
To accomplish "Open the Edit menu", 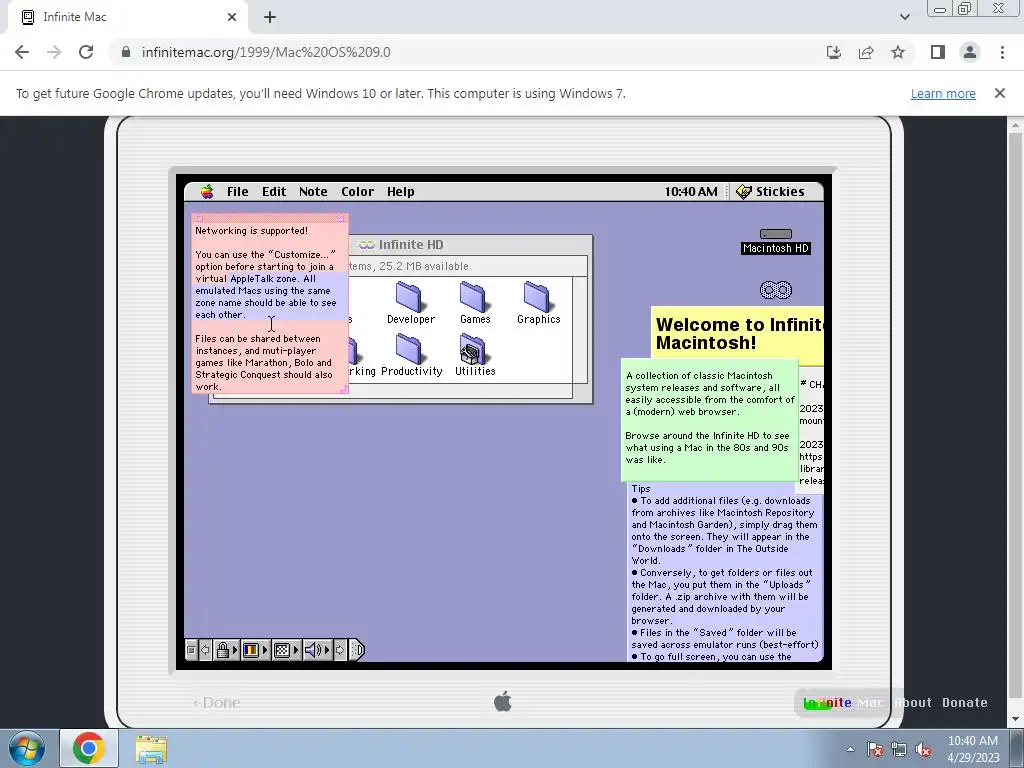I will point(274,191).
